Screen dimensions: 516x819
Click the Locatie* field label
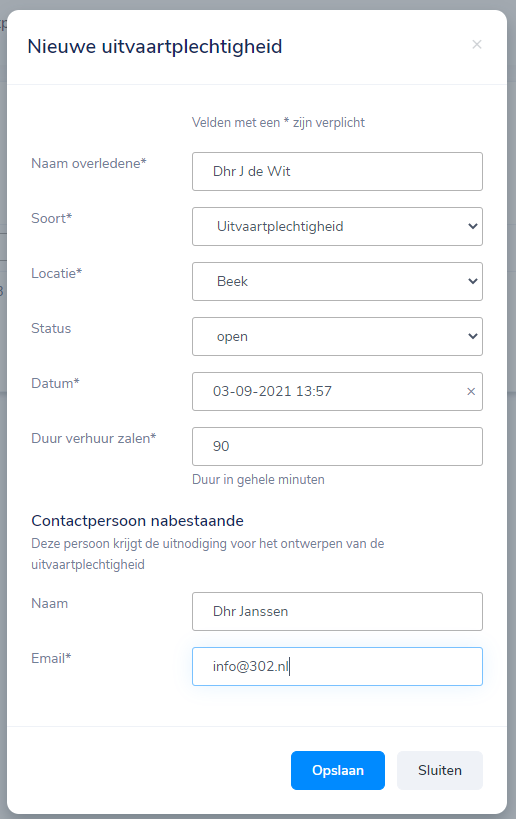pyautogui.click(x=56, y=273)
